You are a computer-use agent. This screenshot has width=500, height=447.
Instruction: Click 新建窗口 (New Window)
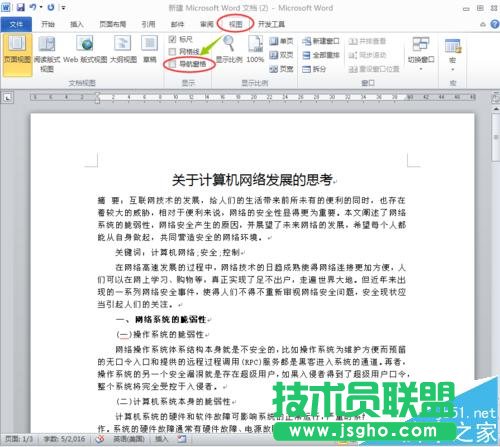tap(321, 41)
